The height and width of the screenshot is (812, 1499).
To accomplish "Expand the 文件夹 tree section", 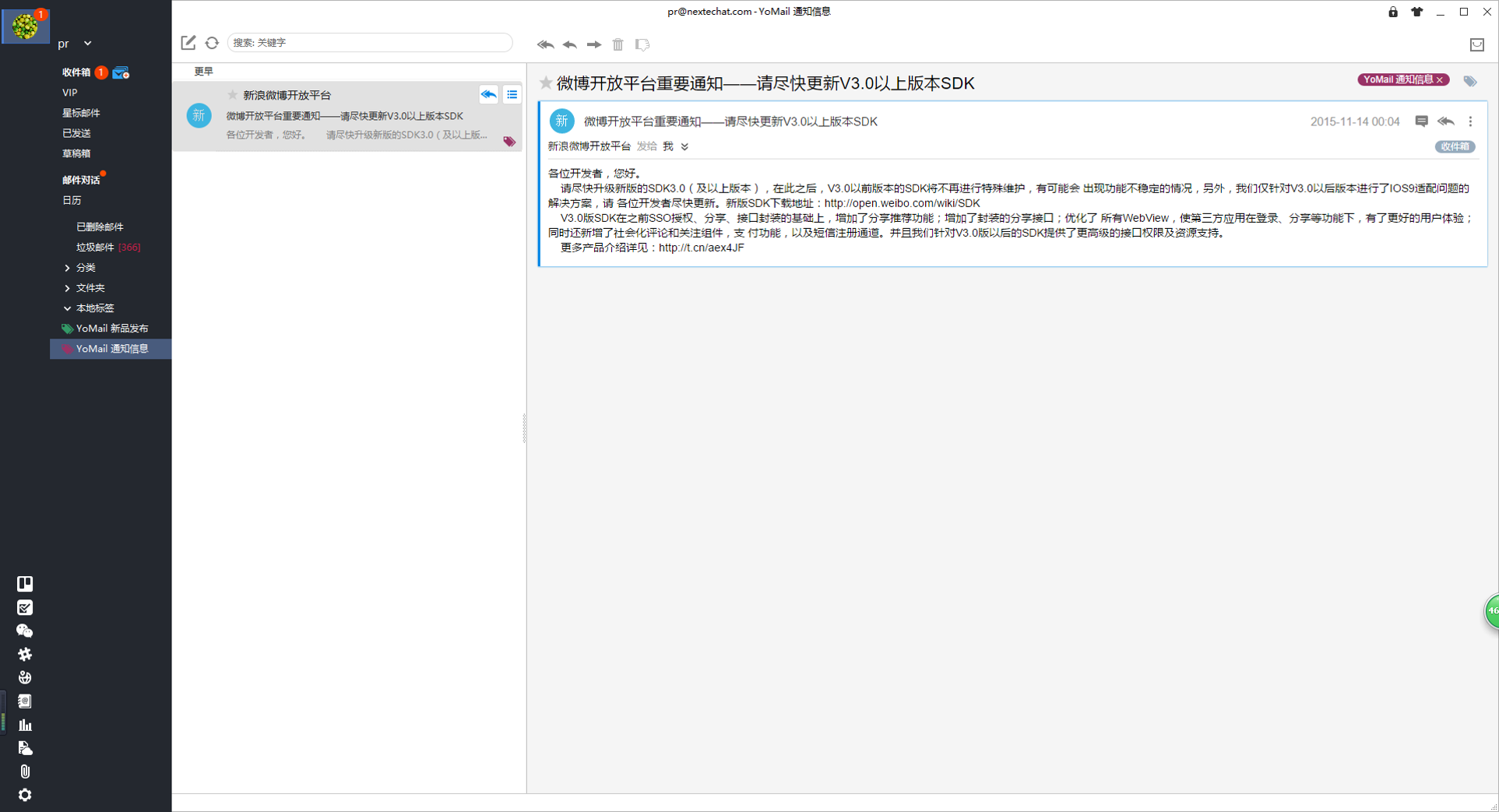I will [x=68, y=288].
